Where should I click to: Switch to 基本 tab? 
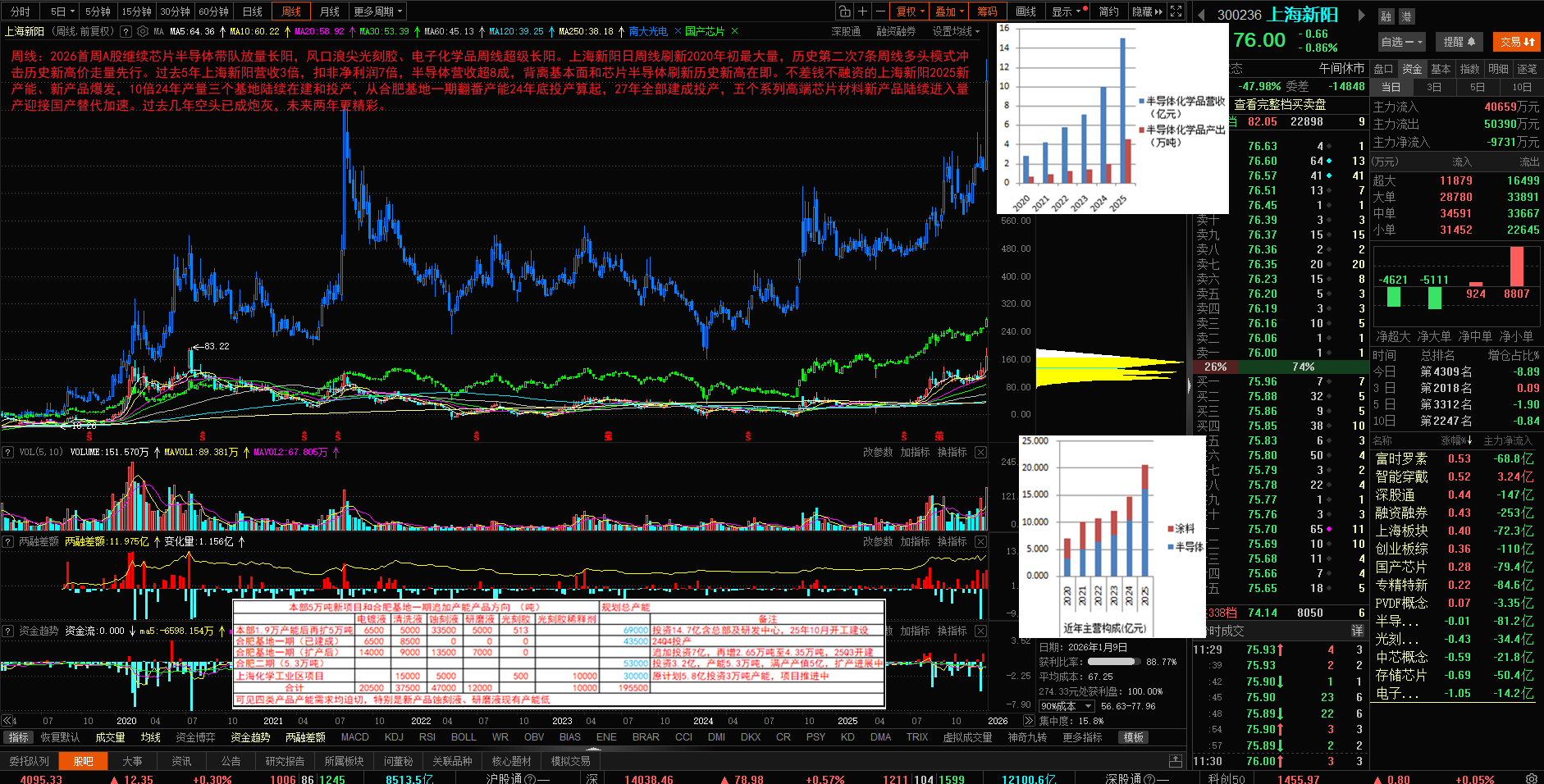point(1441,69)
